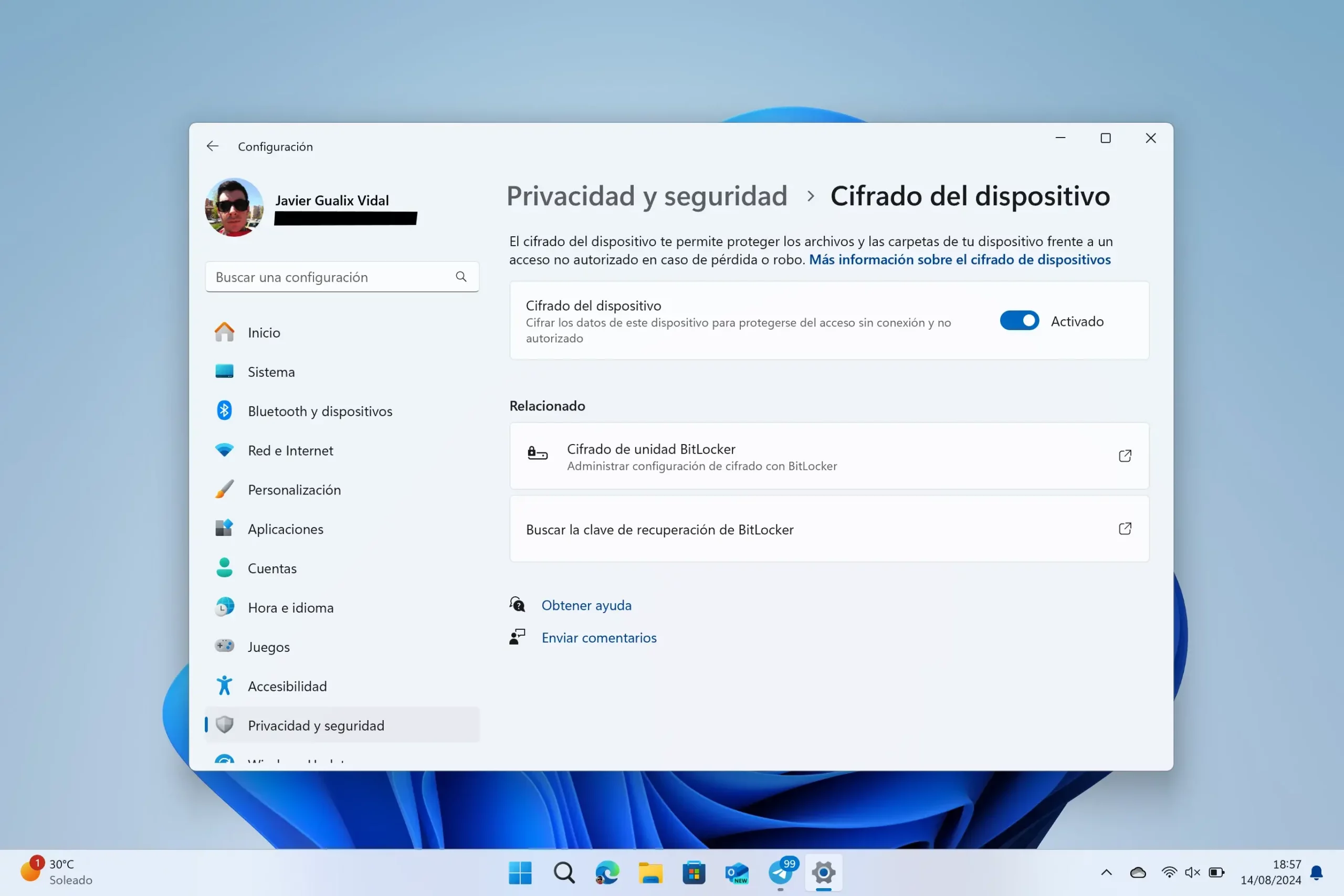1344x896 pixels.
Task: Click inside the Buscar una configuración field
Action: tap(320, 277)
